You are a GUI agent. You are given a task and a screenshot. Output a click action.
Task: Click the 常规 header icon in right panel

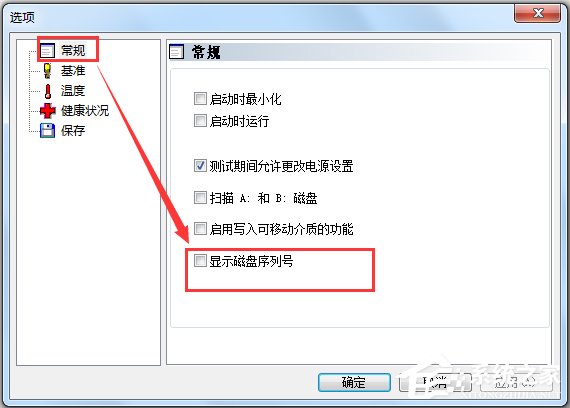pyautogui.click(x=177, y=51)
